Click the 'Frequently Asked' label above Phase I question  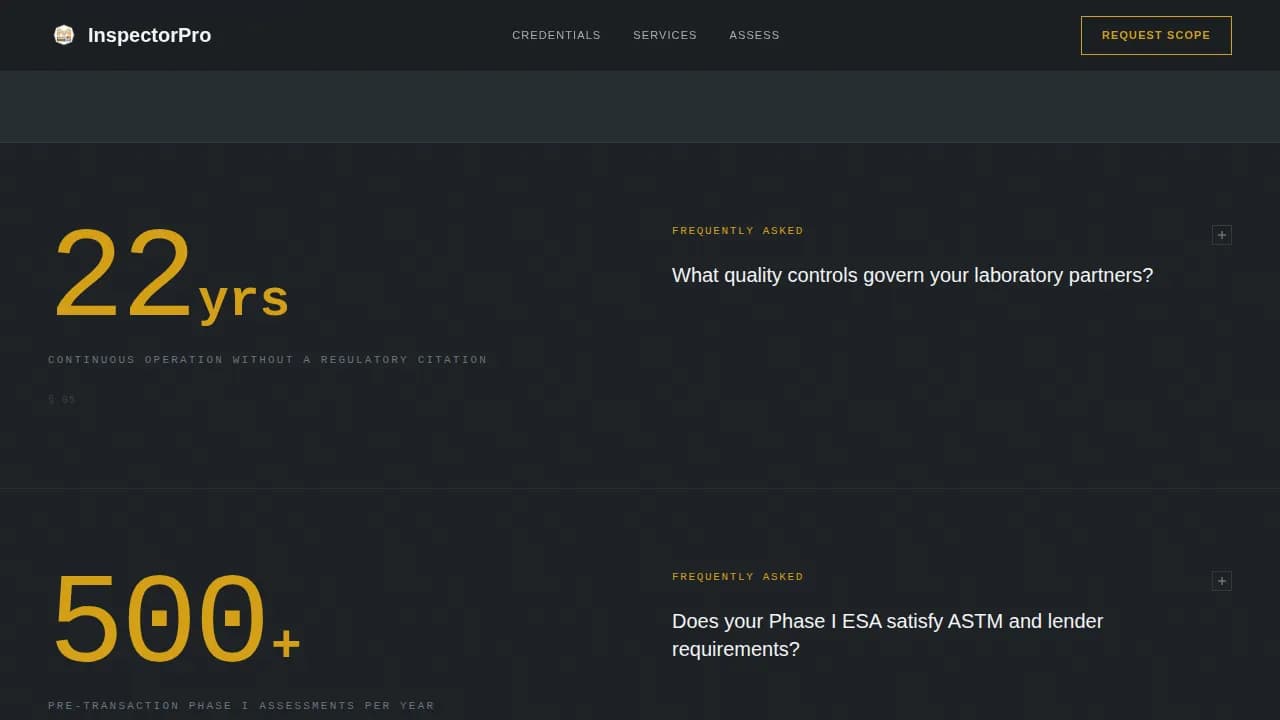click(738, 577)
